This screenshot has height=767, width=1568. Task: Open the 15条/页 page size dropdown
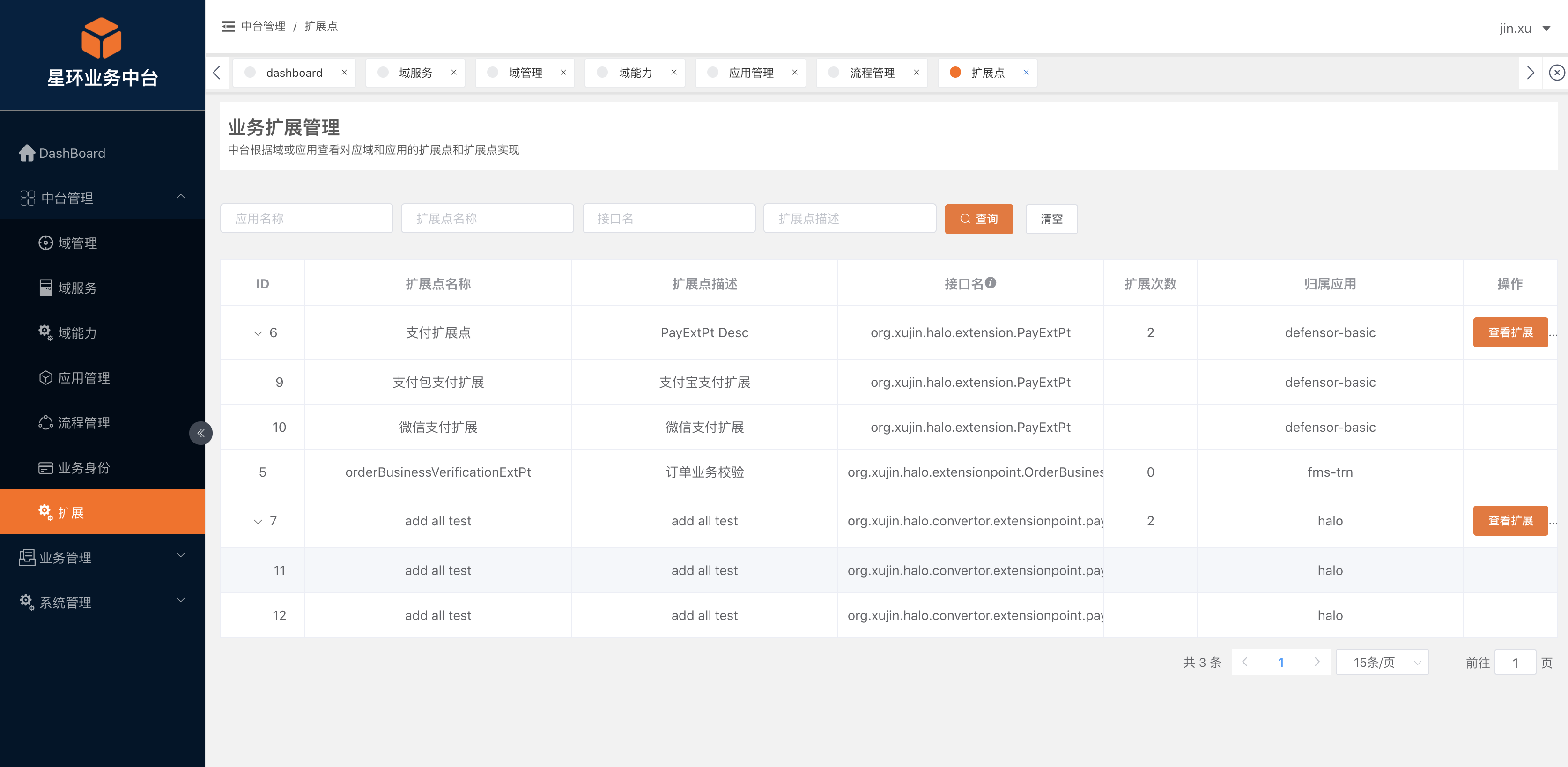(x=1383, y=662)
